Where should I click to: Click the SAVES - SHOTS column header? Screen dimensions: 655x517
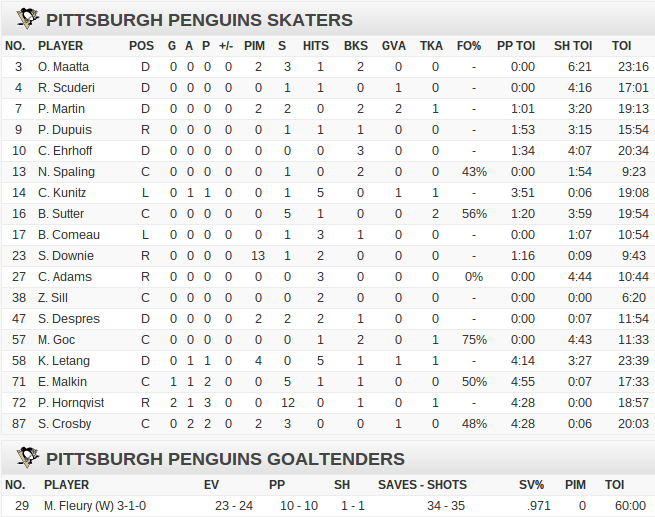click(x=422, y=485)
